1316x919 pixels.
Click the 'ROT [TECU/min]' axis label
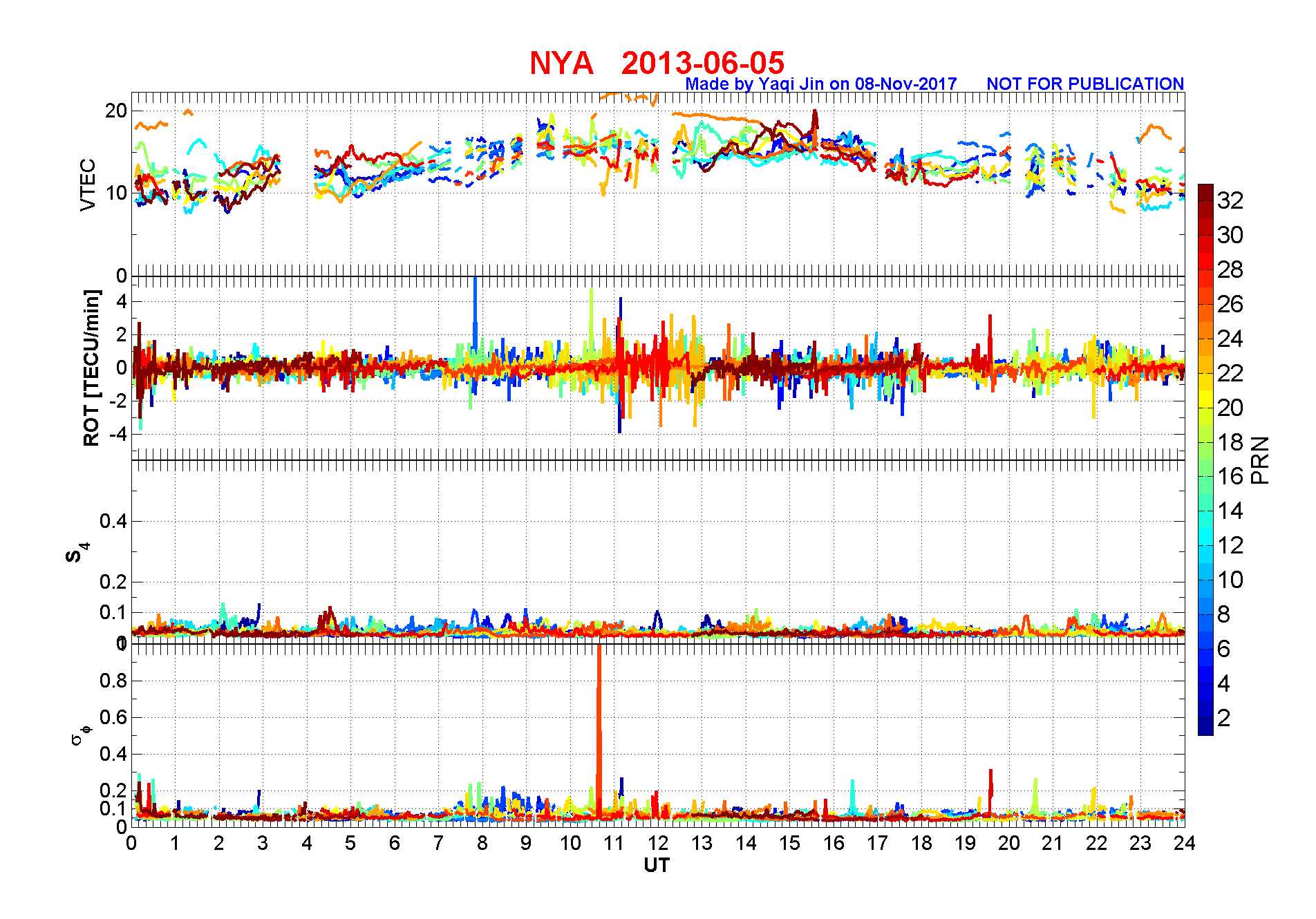91,368
